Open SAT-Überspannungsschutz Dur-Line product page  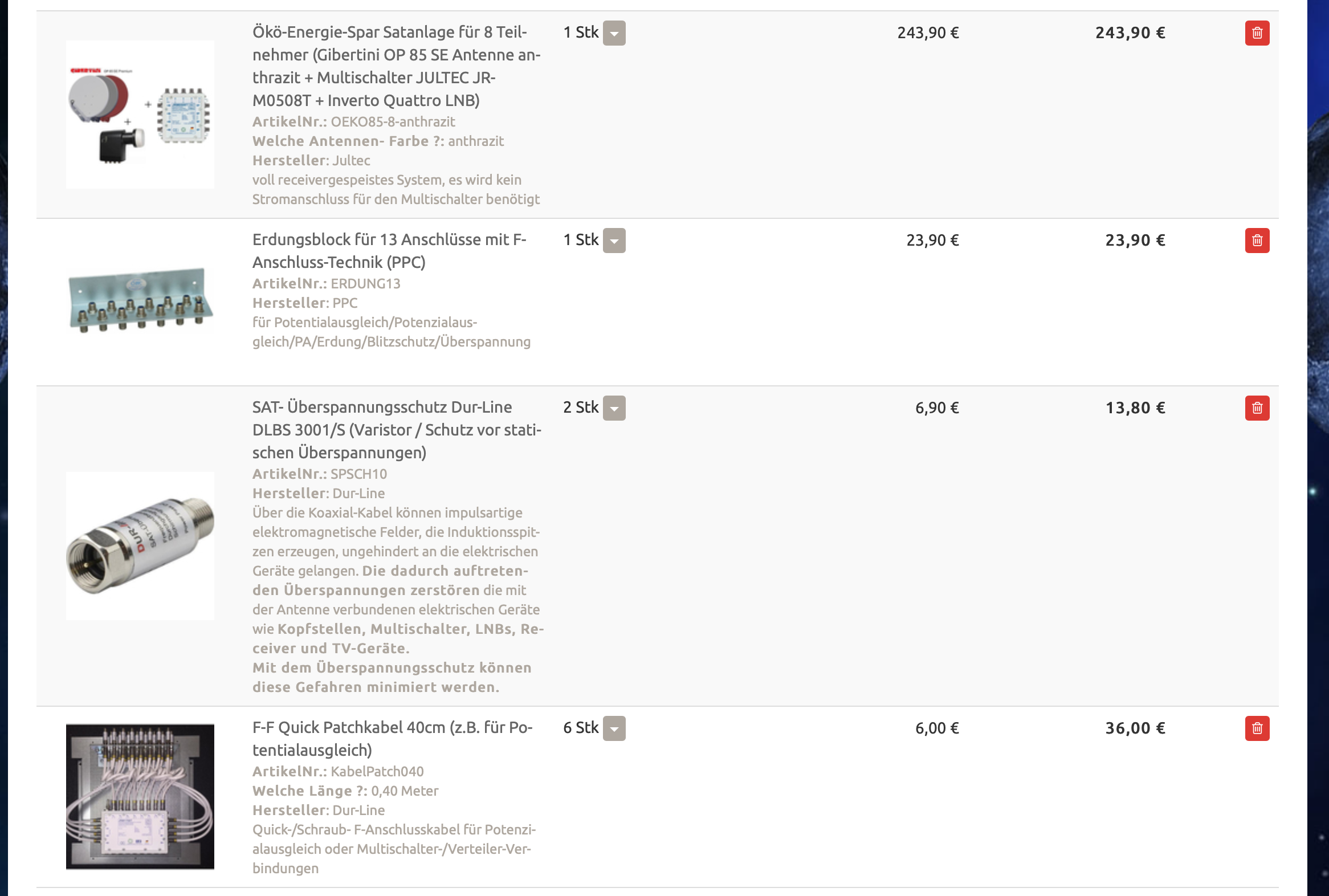pos(397,430)
